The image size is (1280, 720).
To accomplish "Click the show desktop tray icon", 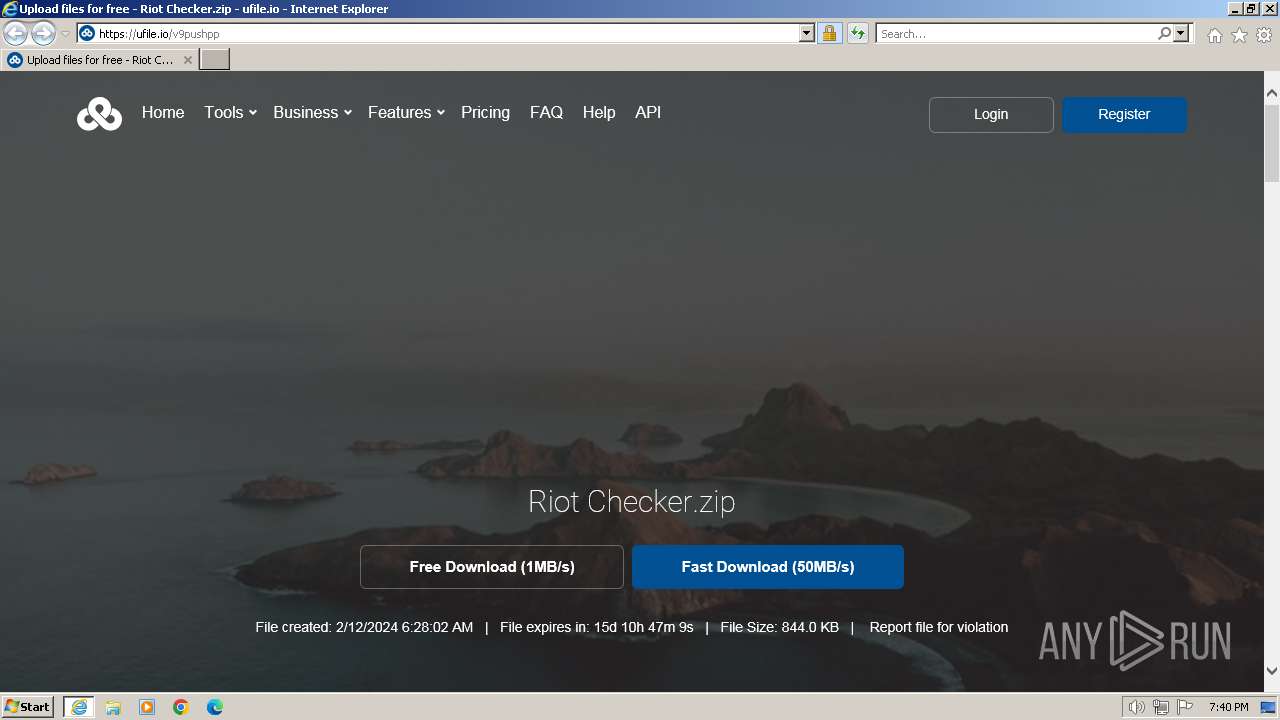I will coord(1269,707).
